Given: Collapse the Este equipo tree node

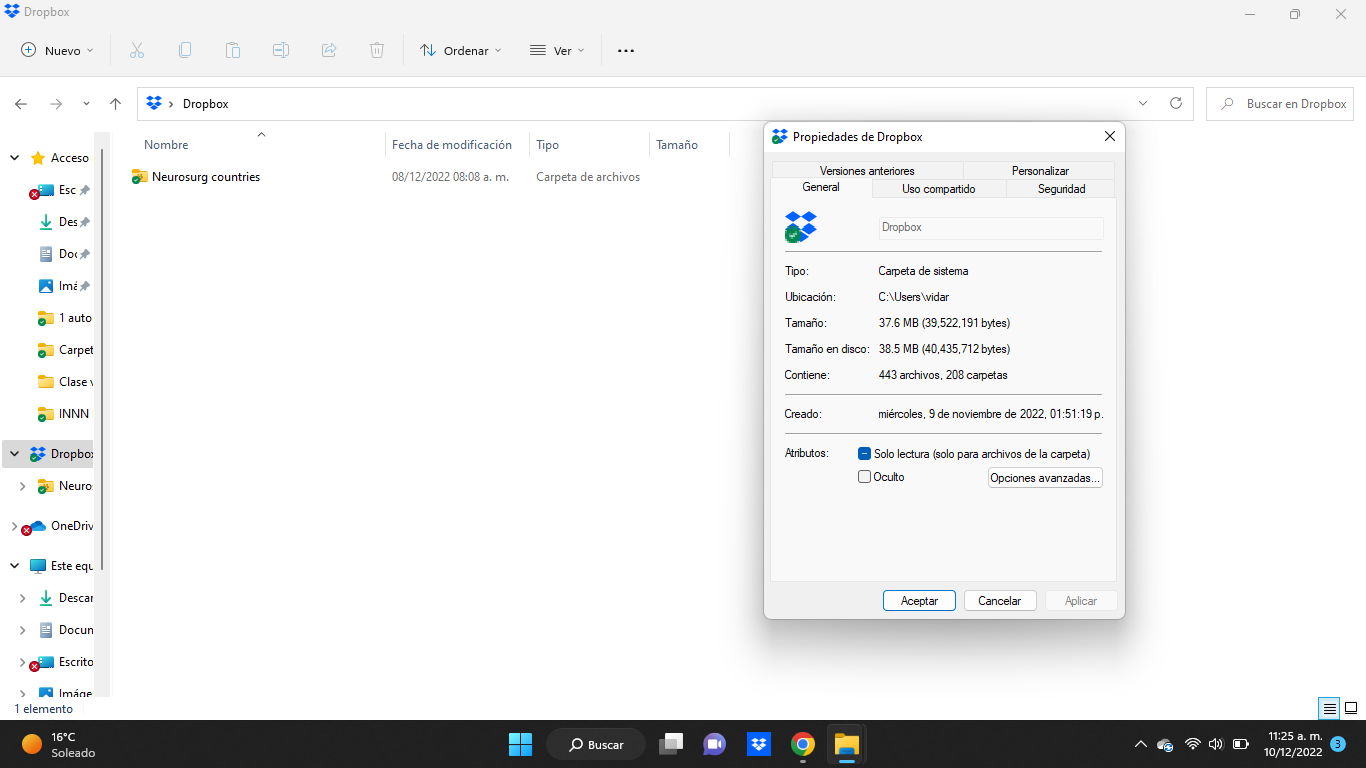Looking at the screenshot, I should 14,566.
